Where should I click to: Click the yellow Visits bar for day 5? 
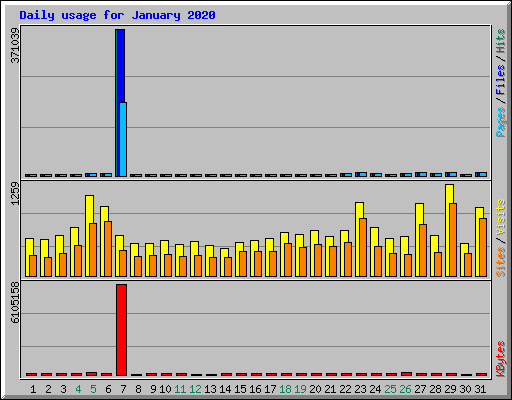(x=89, y=209)
